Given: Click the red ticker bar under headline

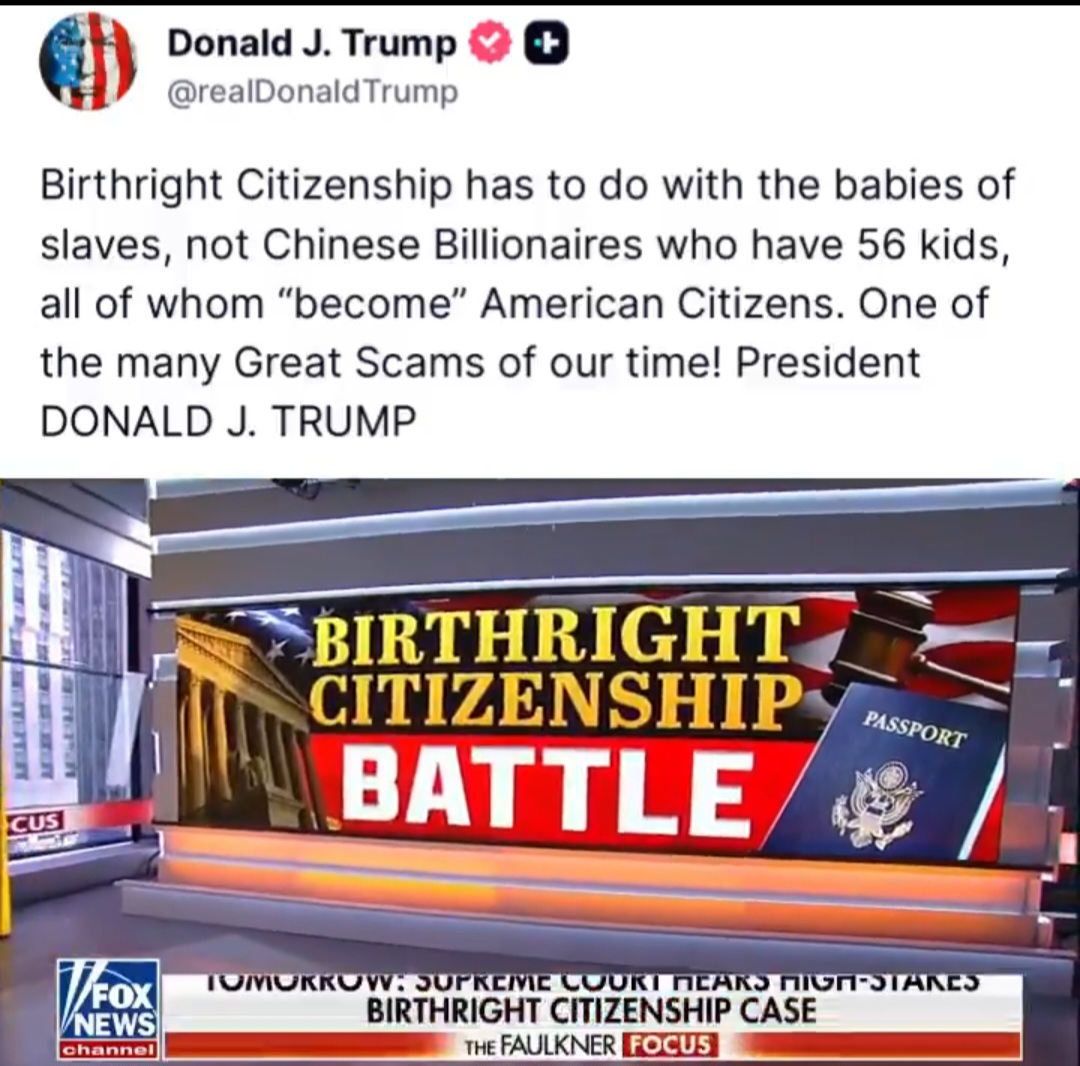Looking at the screenshot, I should pyautogui.click(x=591, y=1047).
